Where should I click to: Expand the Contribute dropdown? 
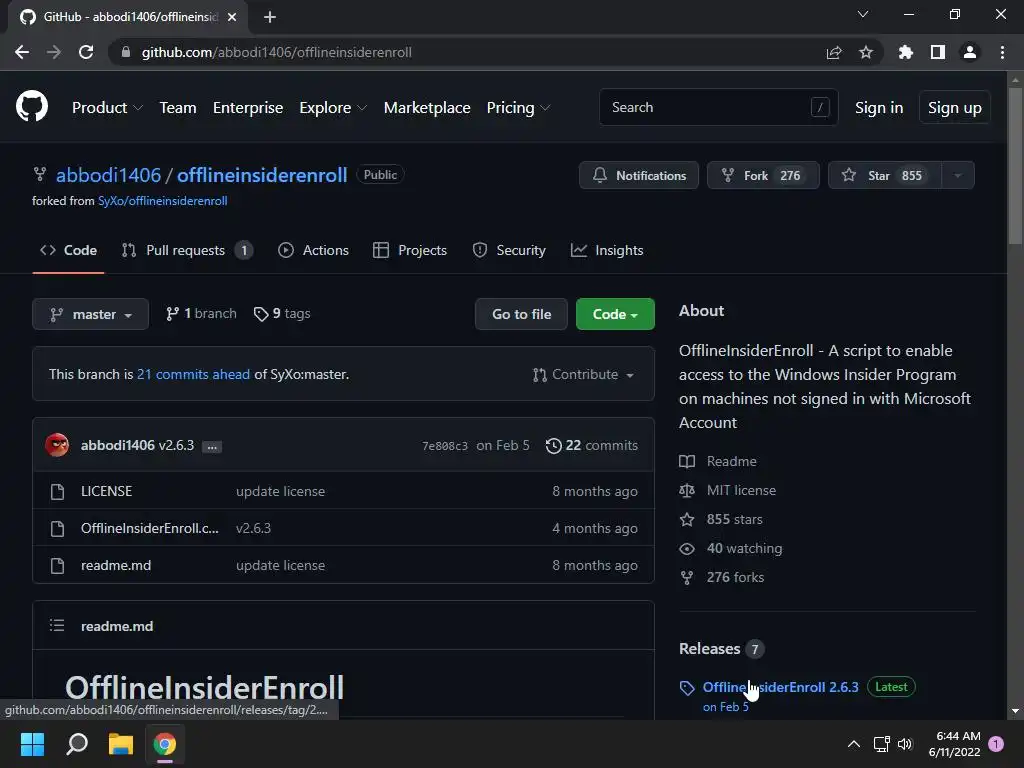[583, 375]
